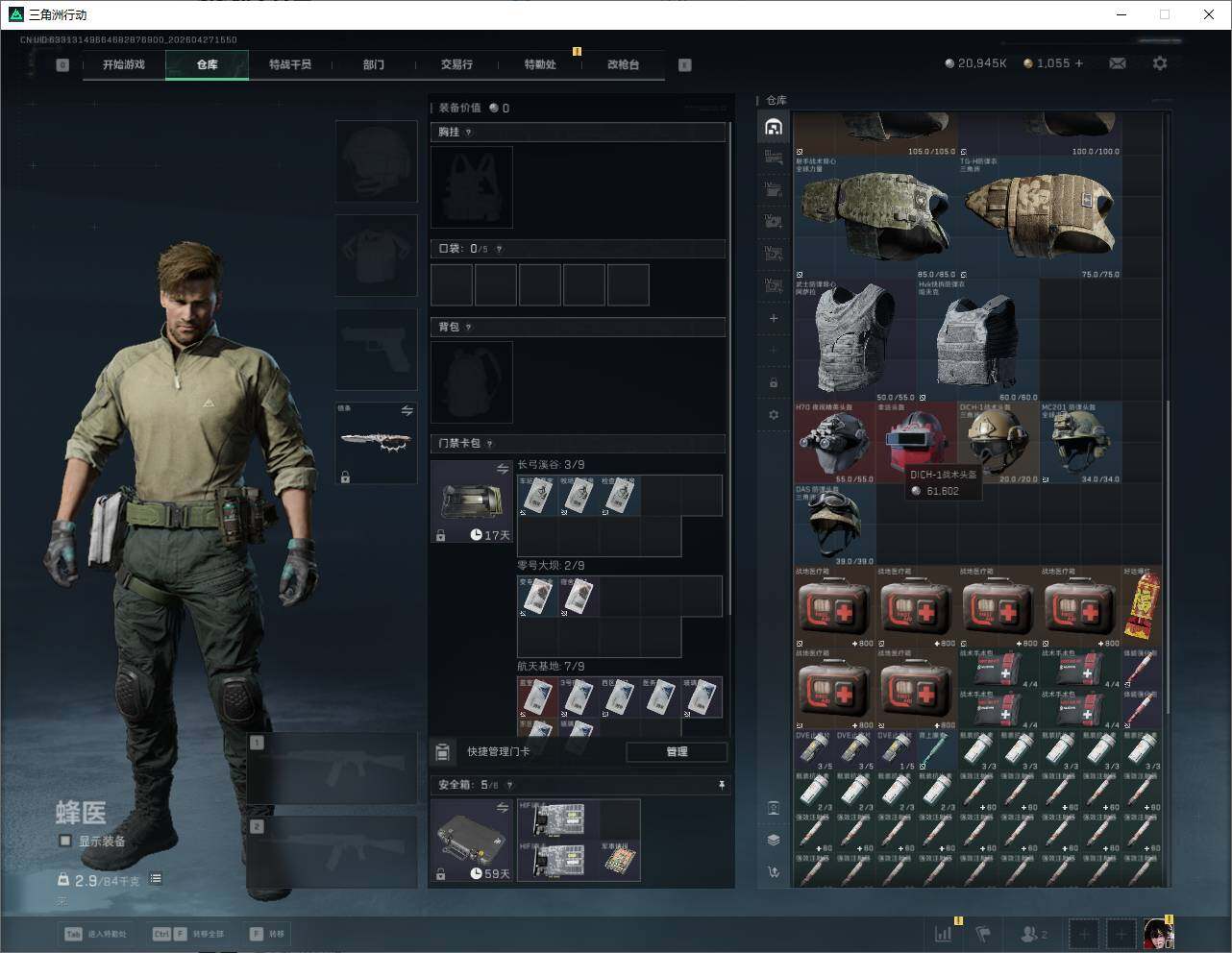Select the empty body armor slot
The image size is (1232, 953).
click(377, 256)
